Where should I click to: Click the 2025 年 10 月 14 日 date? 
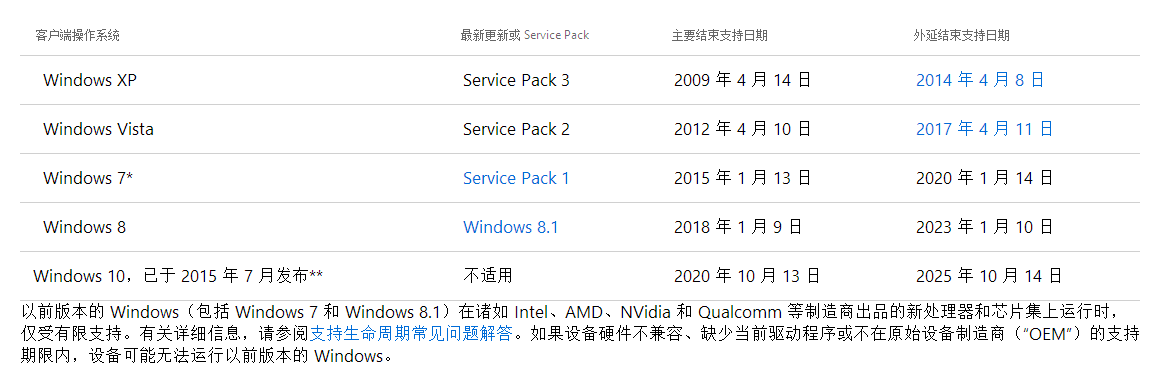coord(989,276)
